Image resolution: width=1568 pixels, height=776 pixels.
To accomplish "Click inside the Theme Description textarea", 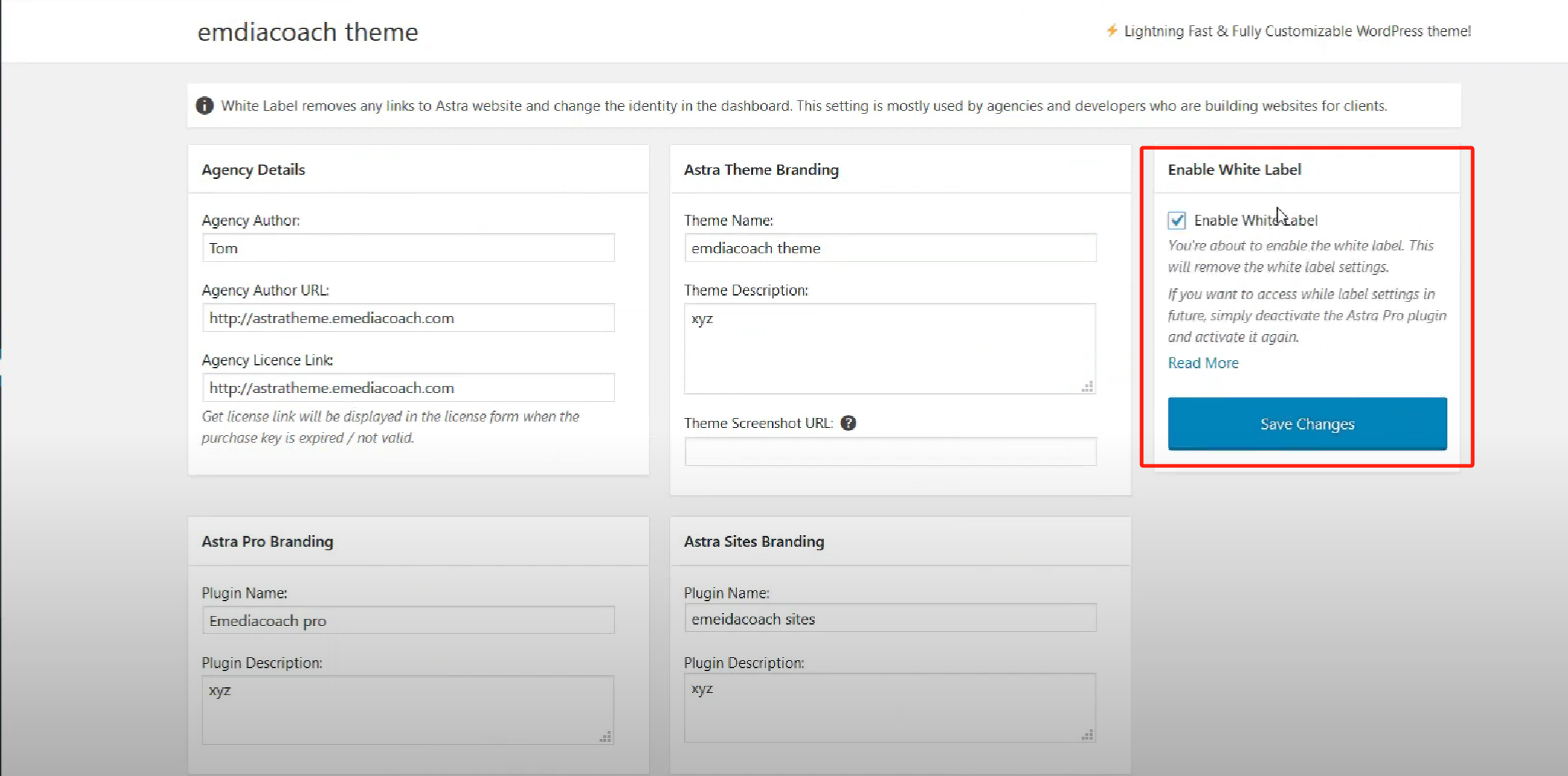I will point(890,349).
